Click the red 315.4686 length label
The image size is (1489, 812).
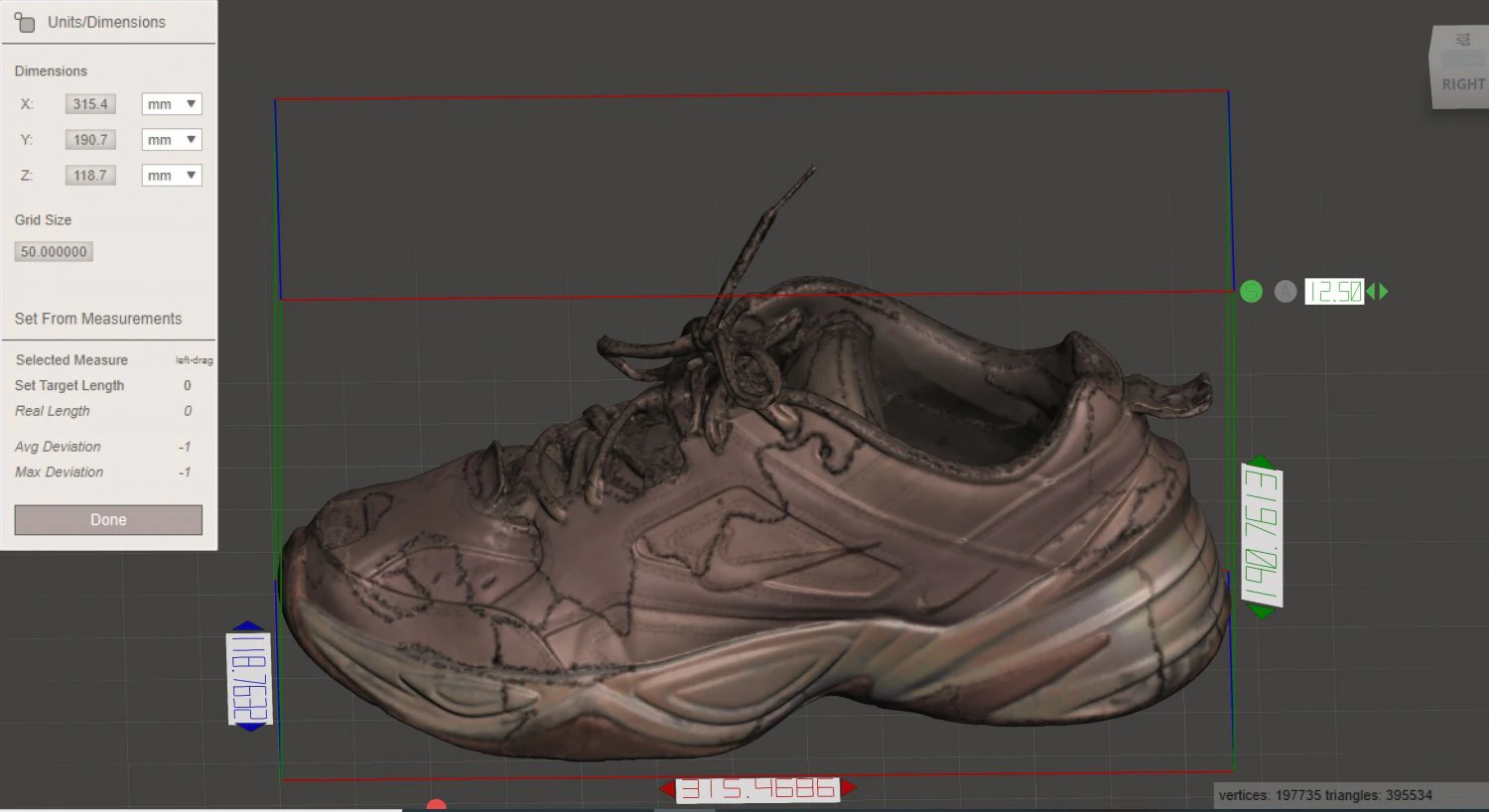click(x=758, y=789)
